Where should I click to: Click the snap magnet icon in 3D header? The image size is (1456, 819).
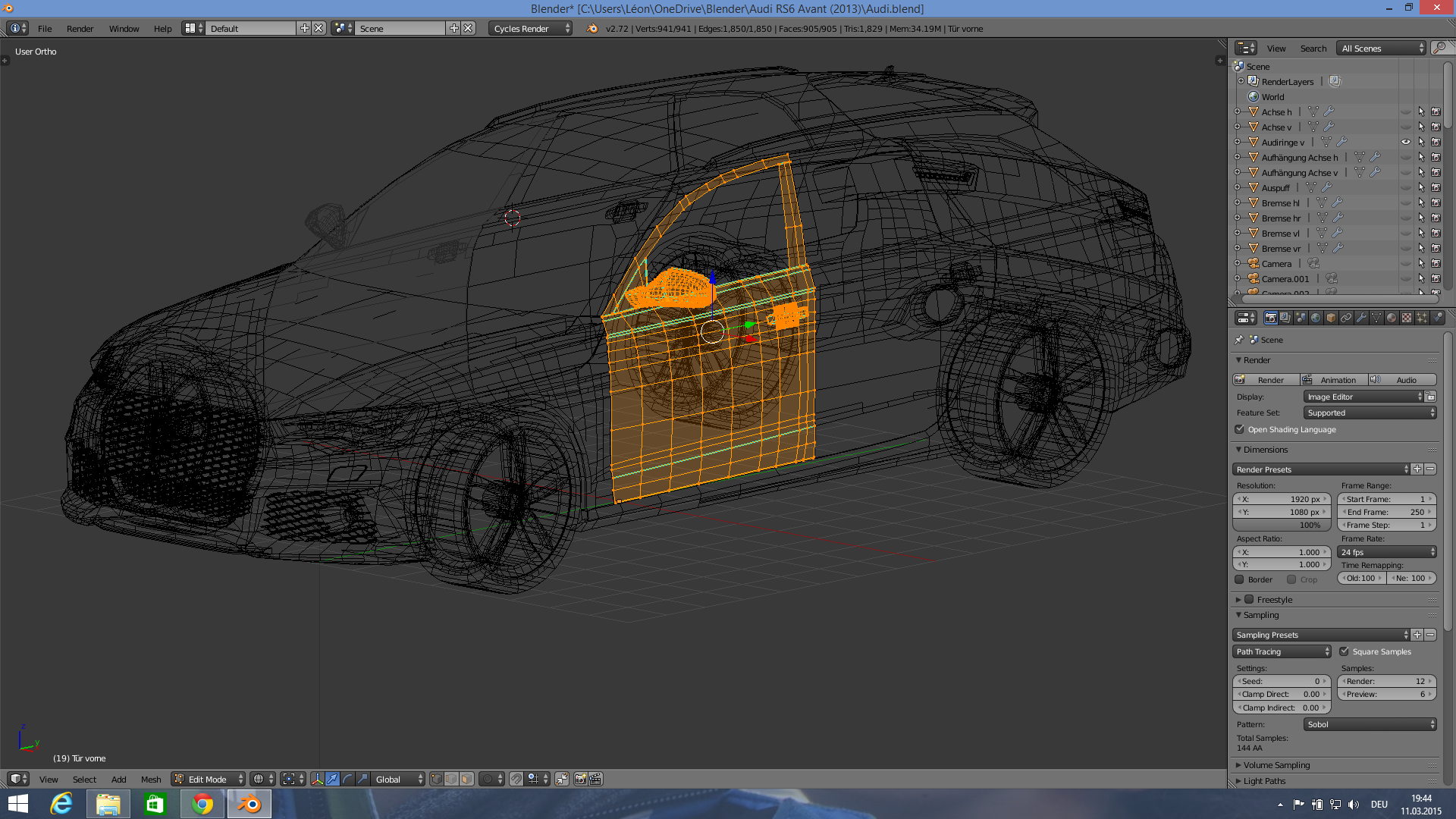[516, 779]
